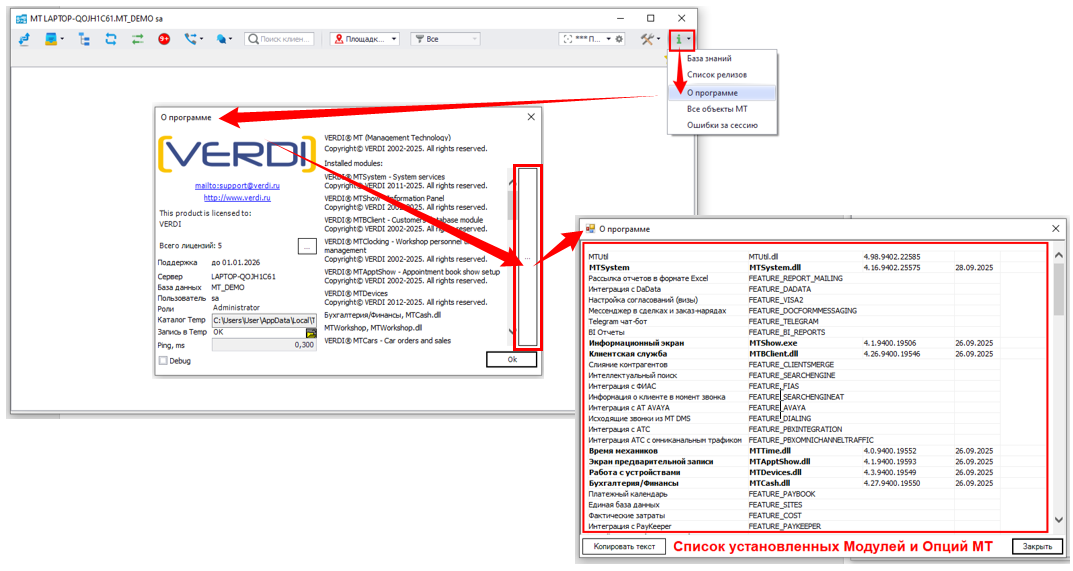Open the wrench and screwdriver tools icon

[647, 39]
